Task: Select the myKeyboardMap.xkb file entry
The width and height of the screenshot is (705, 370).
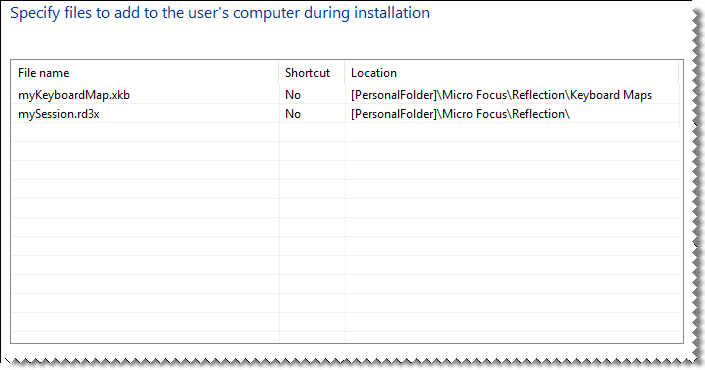Action: (74, 95)
